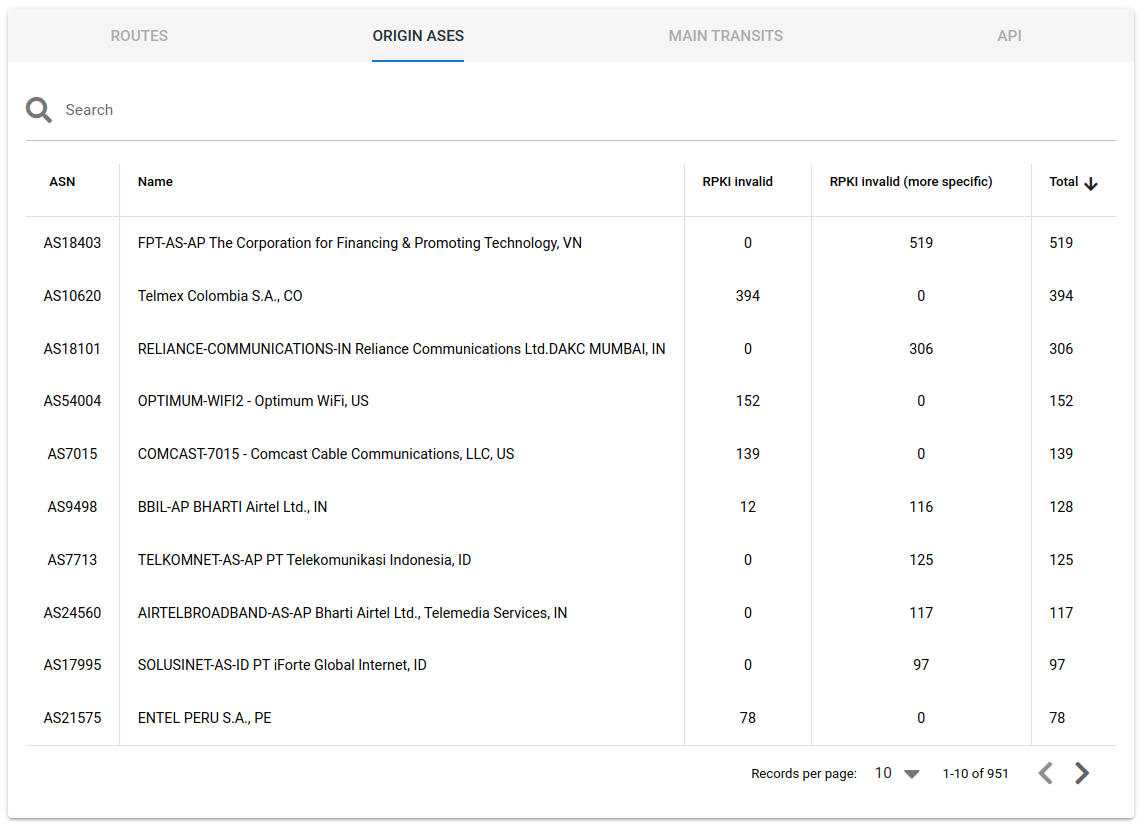Sort by the Name column header
Viewport: 1148px width, 834px height.
[155, 182]
